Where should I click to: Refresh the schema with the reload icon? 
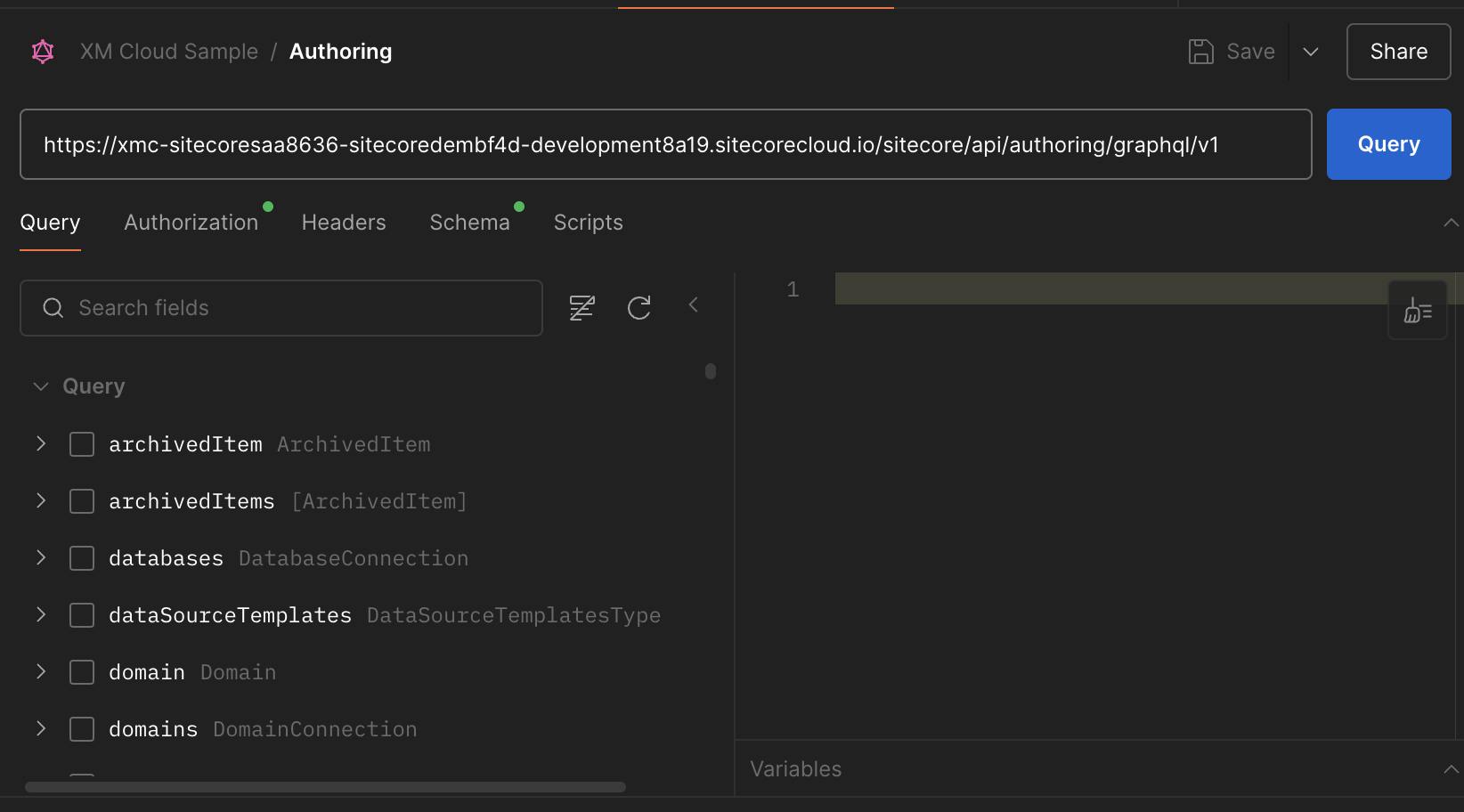pos(639,308)
